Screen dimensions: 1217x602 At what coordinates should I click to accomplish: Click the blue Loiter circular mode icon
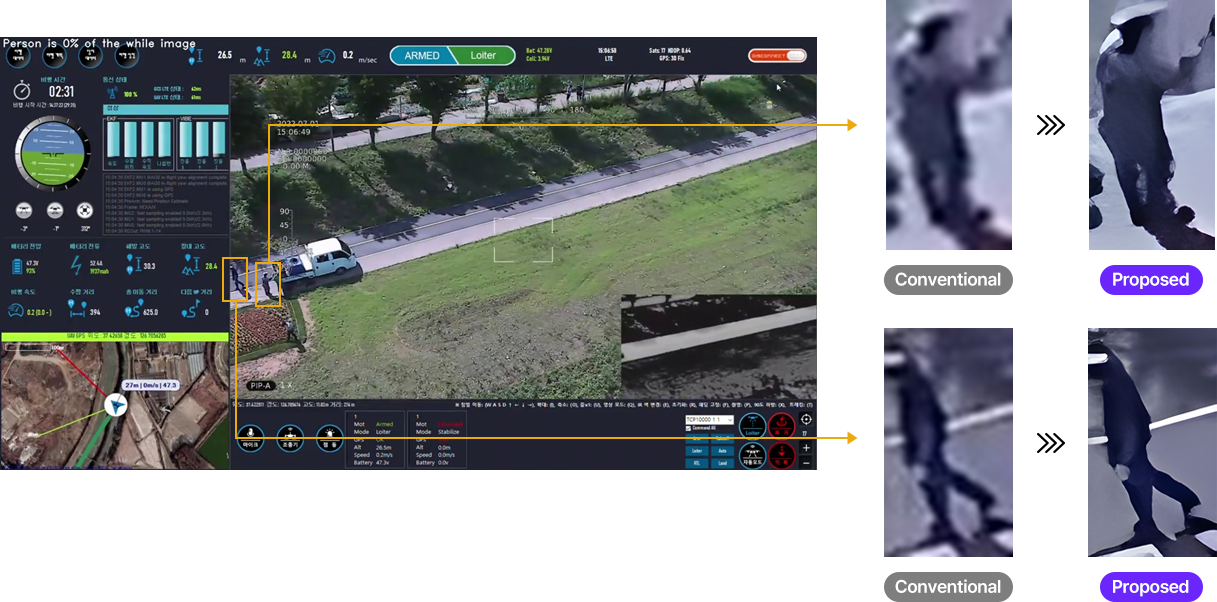click(x=752, y=426)
